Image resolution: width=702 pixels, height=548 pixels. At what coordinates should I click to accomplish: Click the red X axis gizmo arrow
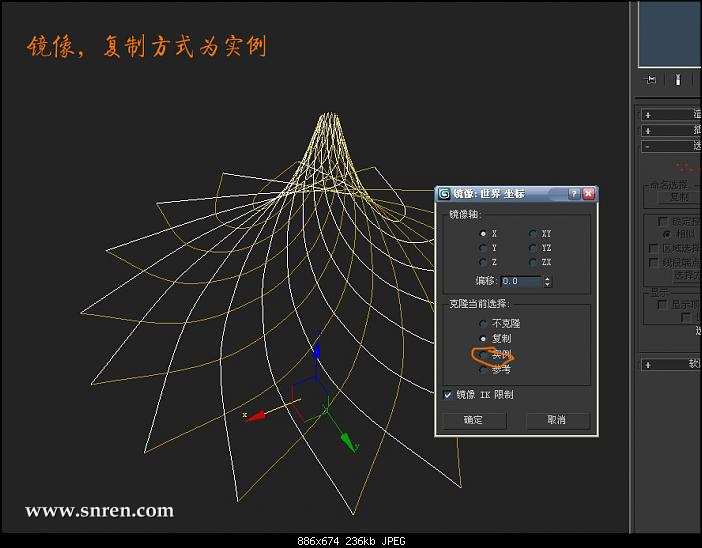pyautogui.click(x=256, y=417)
